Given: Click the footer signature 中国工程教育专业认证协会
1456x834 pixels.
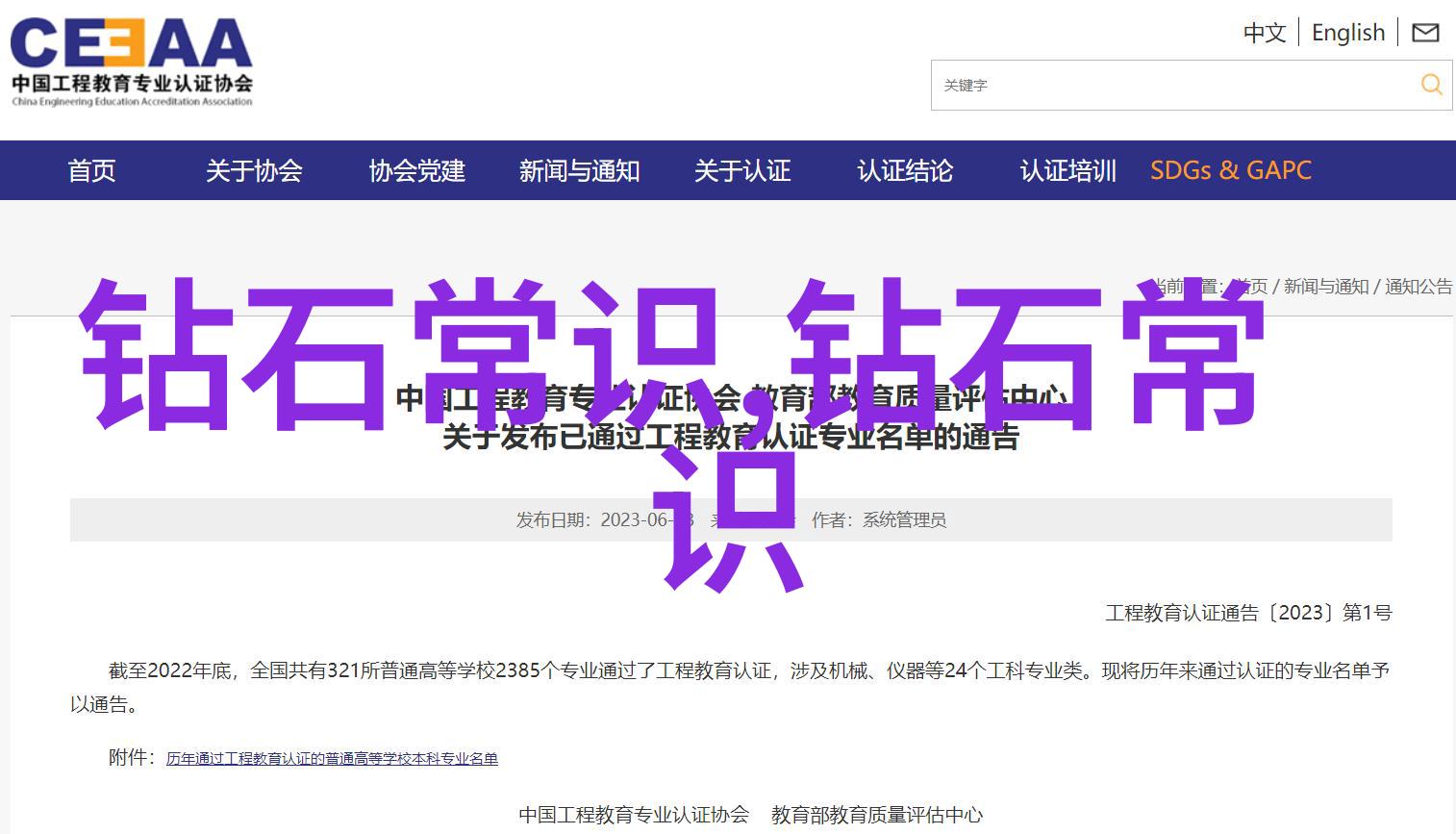Looking at the screenshot, I should click(634, 815).
